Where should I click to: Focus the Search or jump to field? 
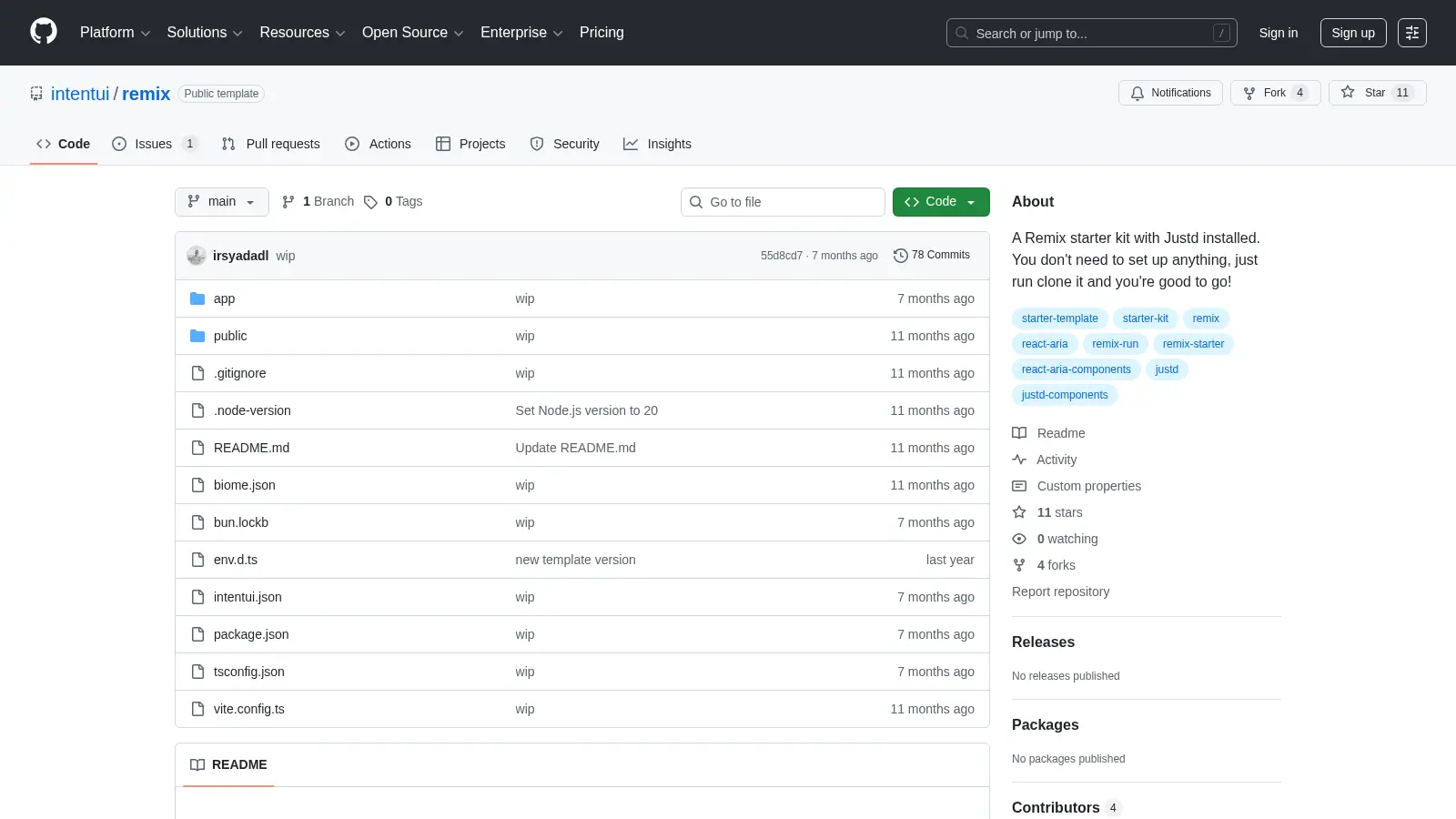(x=1091, y=33)
